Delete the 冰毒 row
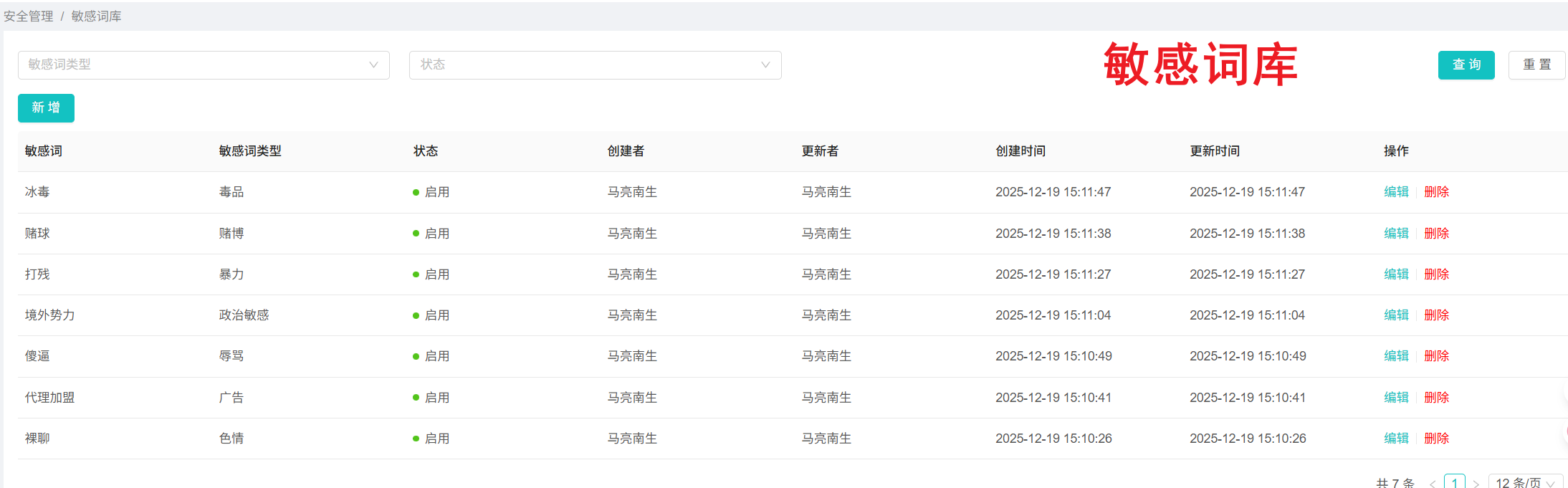 [x=1436, y=192]
